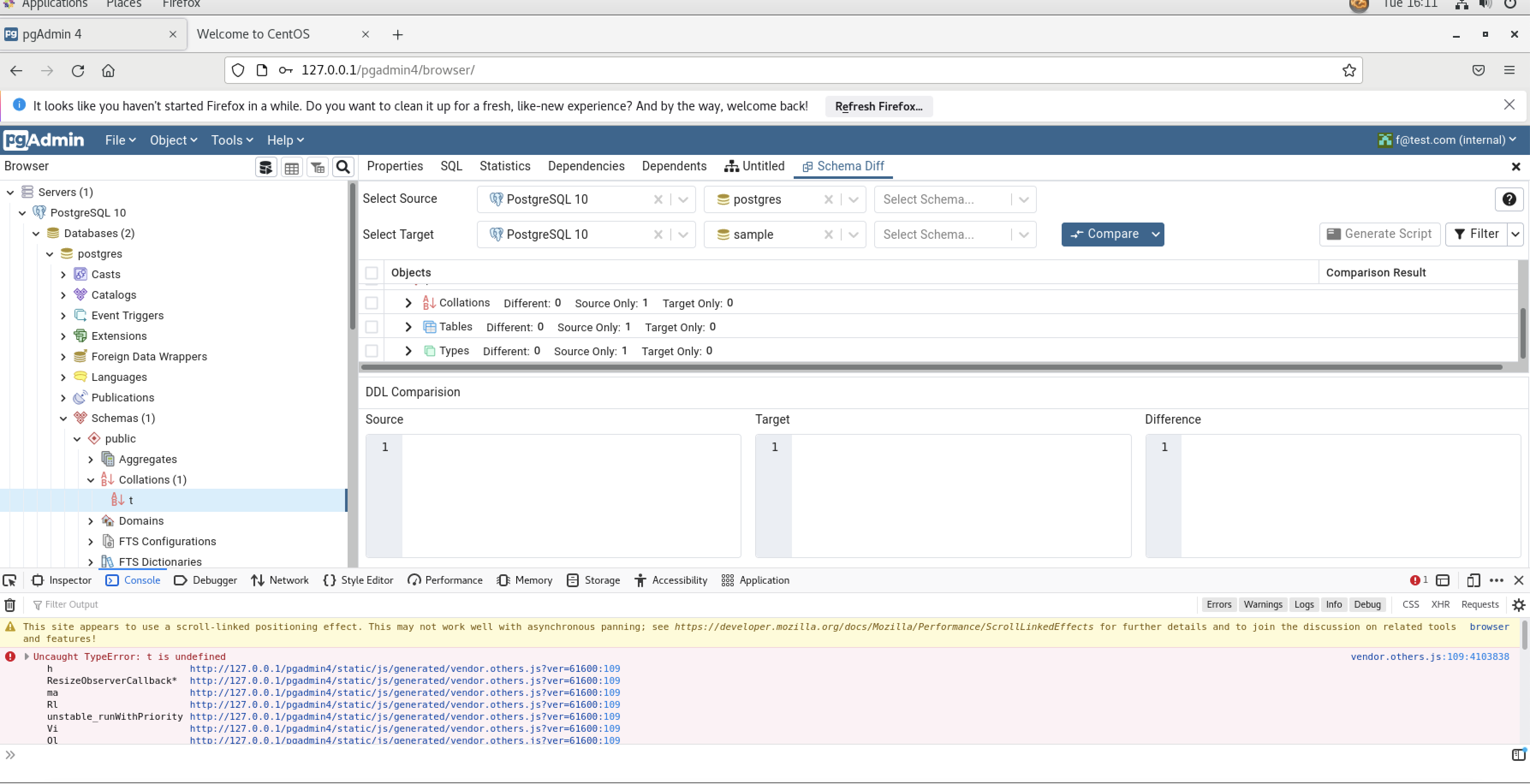The width and height of the screenshot is (1530, 784).
Task: Open the Tools menu
Action: pos(232,140)
